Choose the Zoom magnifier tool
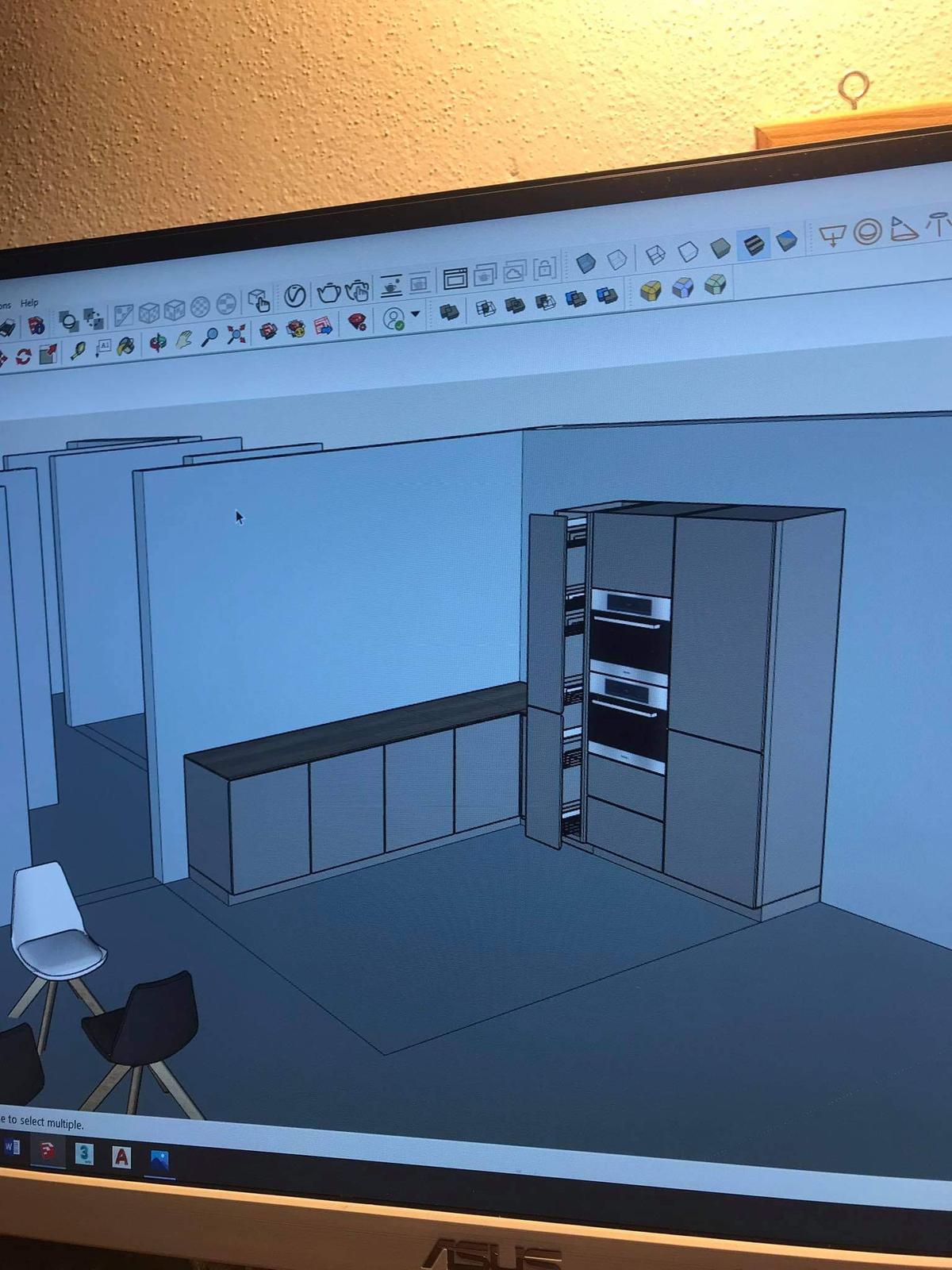Image resolution: width=952 pixels, height=1270 pixels. click(x=209, y=337)
